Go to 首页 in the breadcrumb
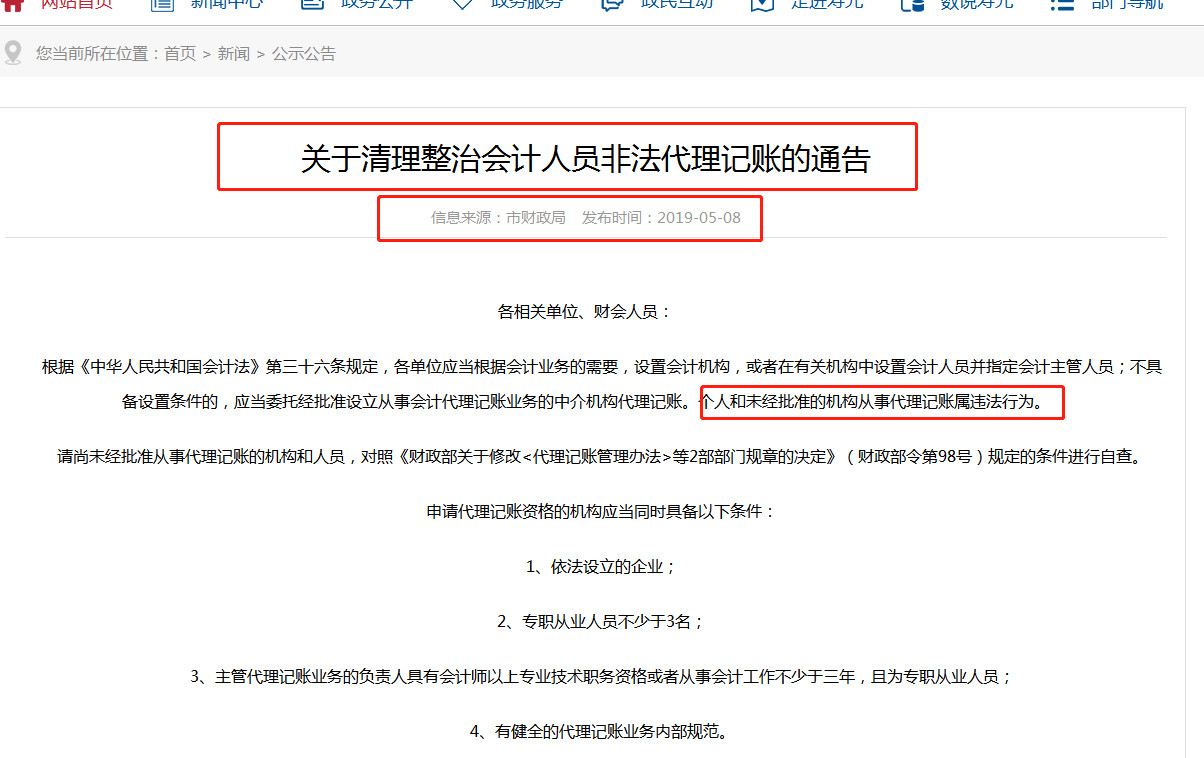 pos(180,54)
